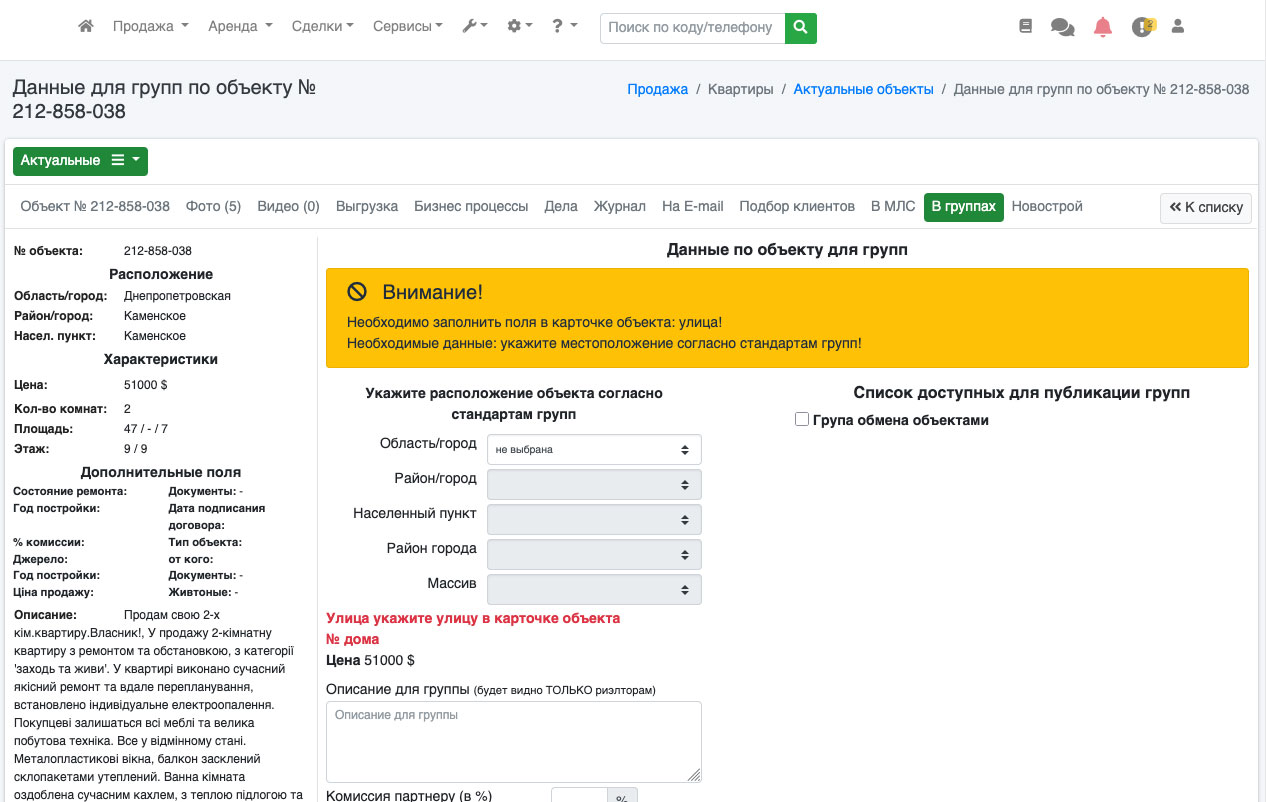This screenshot has height=802, width=1266.
Task: Click the К списку button
Action: 1205,208
